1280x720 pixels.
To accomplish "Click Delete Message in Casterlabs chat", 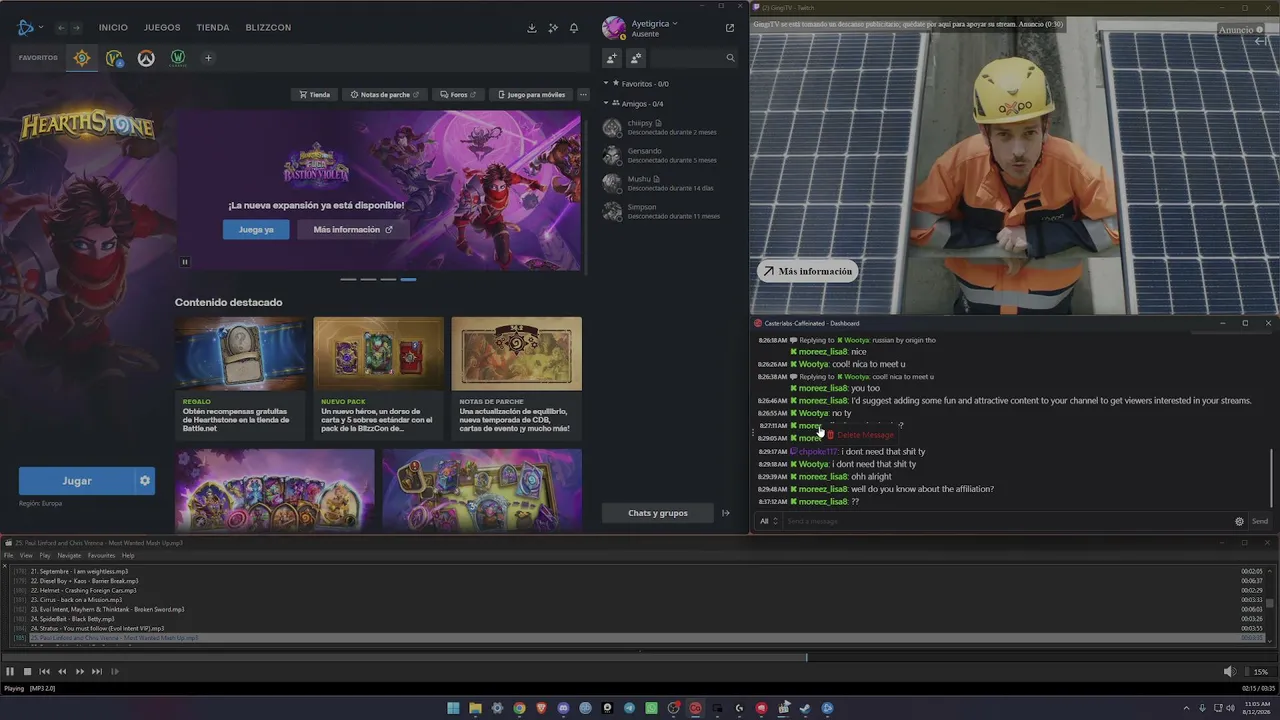I will click(x=859, y=435).
